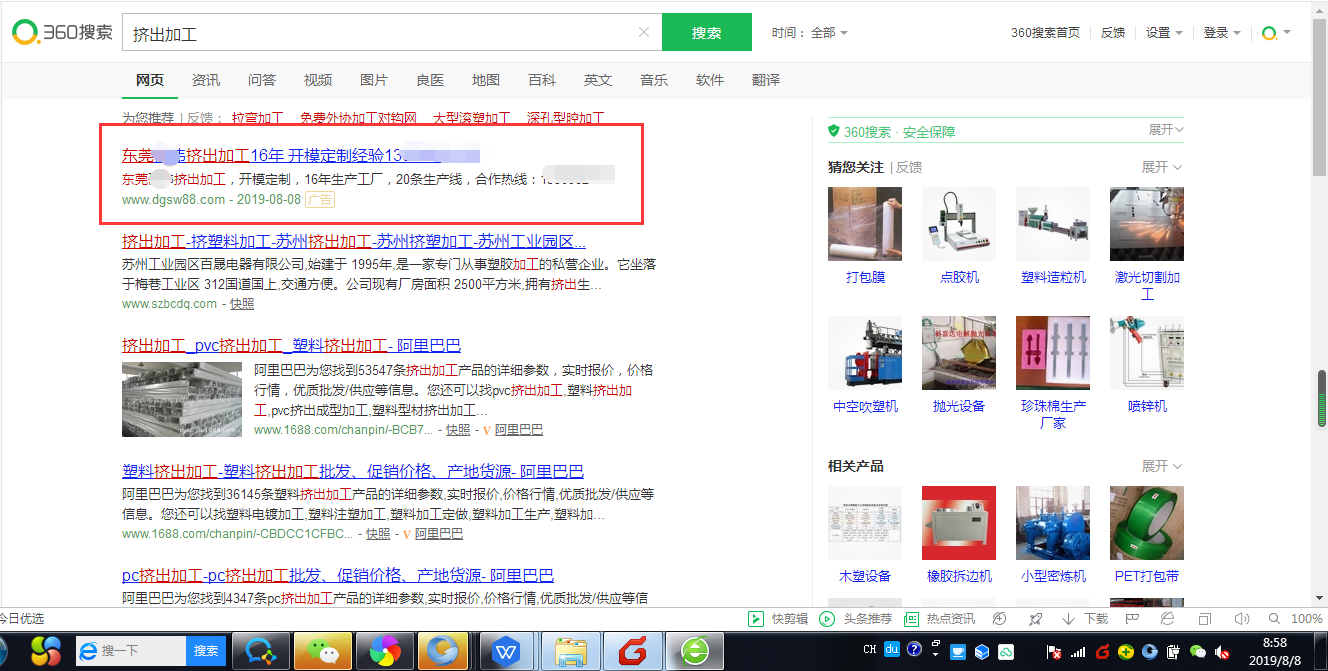Image resolution: width=1328 pixels, height=671 pixels.
Task: Open the 点胶机 product thumbnail
Action: [959, 224]
